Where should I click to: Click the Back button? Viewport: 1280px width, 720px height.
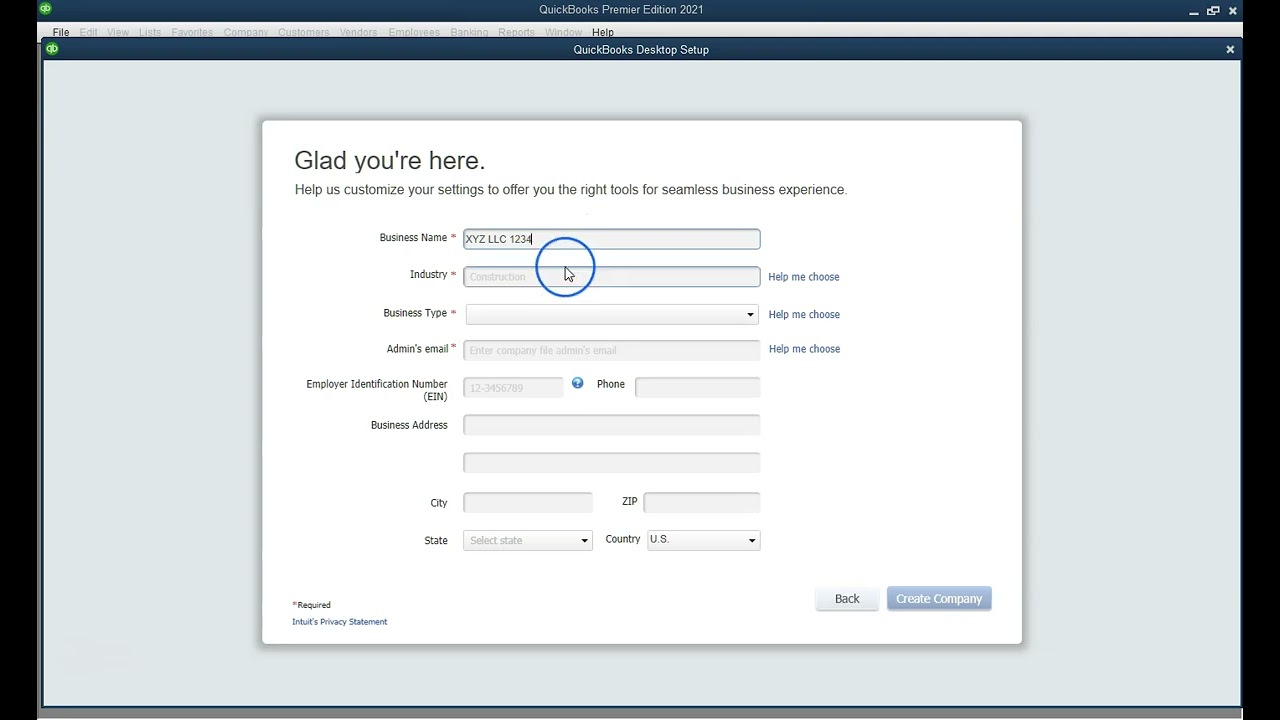pos(847,599)
